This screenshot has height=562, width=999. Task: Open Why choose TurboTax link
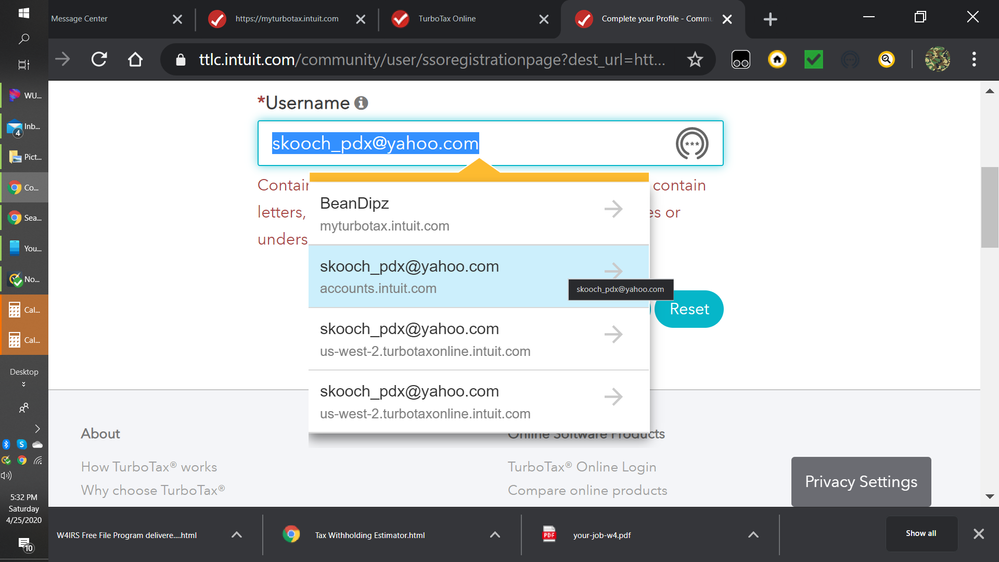click(153, 490)
